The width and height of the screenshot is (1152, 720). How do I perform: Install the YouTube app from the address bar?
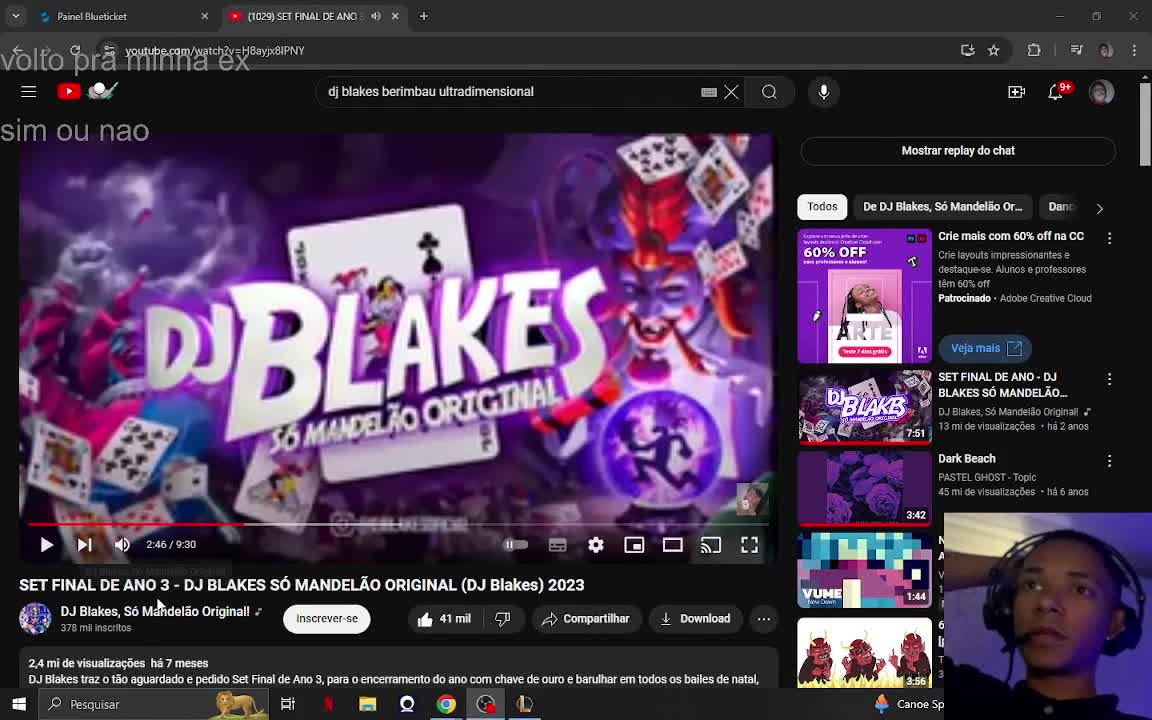968,51
